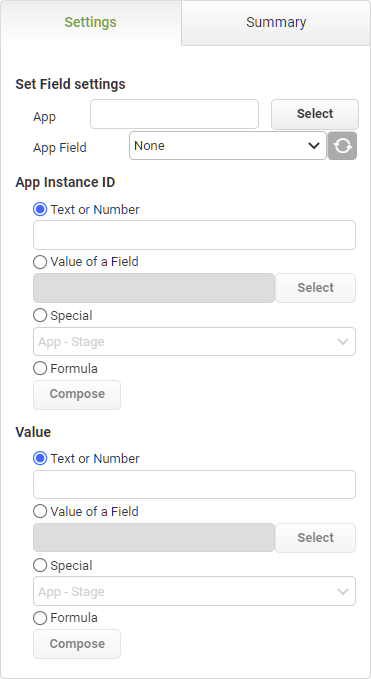
Task: Click the Set Field settings heading
Action: point(71,84)
